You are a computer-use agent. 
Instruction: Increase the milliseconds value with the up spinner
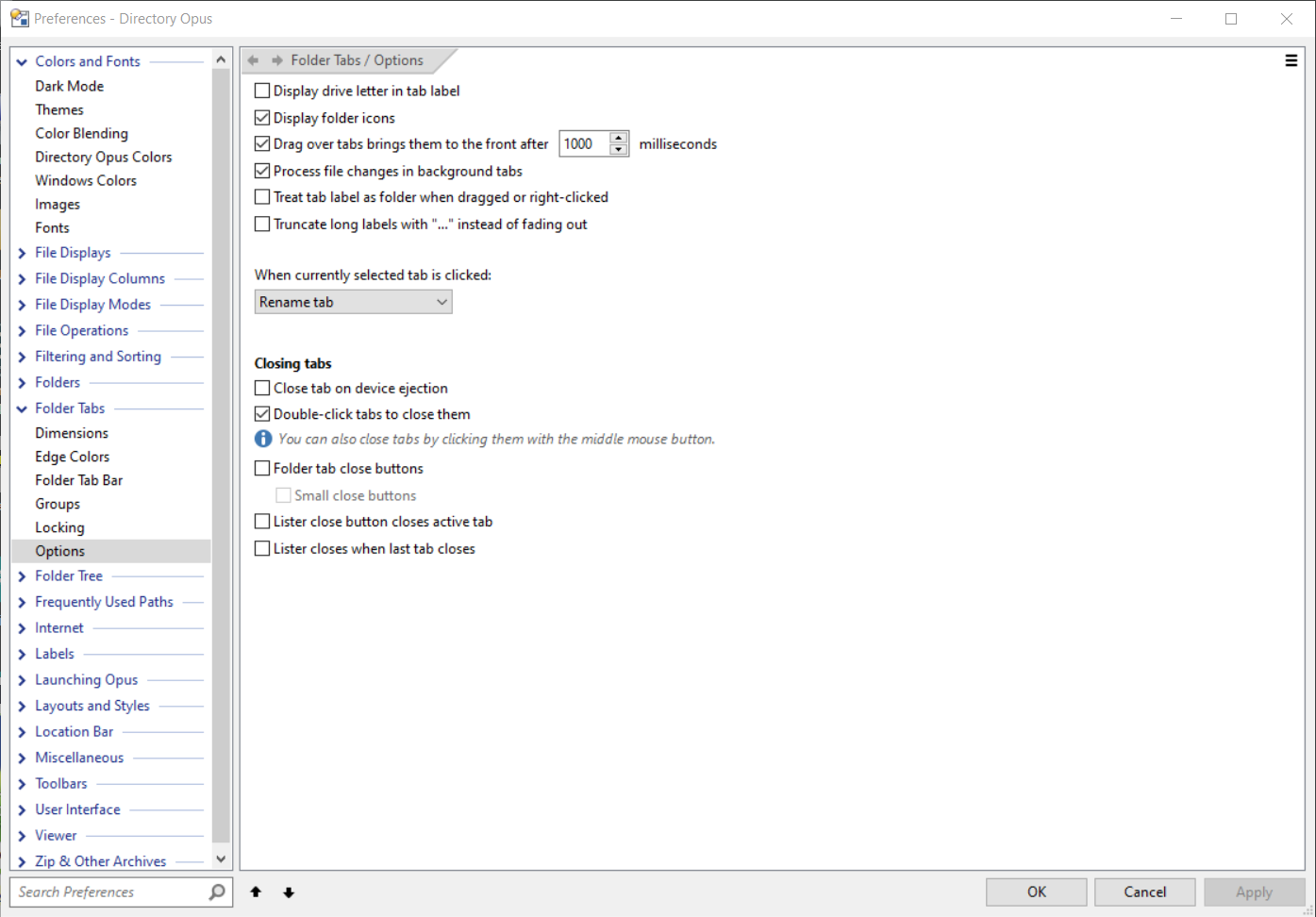pos(619,138)
